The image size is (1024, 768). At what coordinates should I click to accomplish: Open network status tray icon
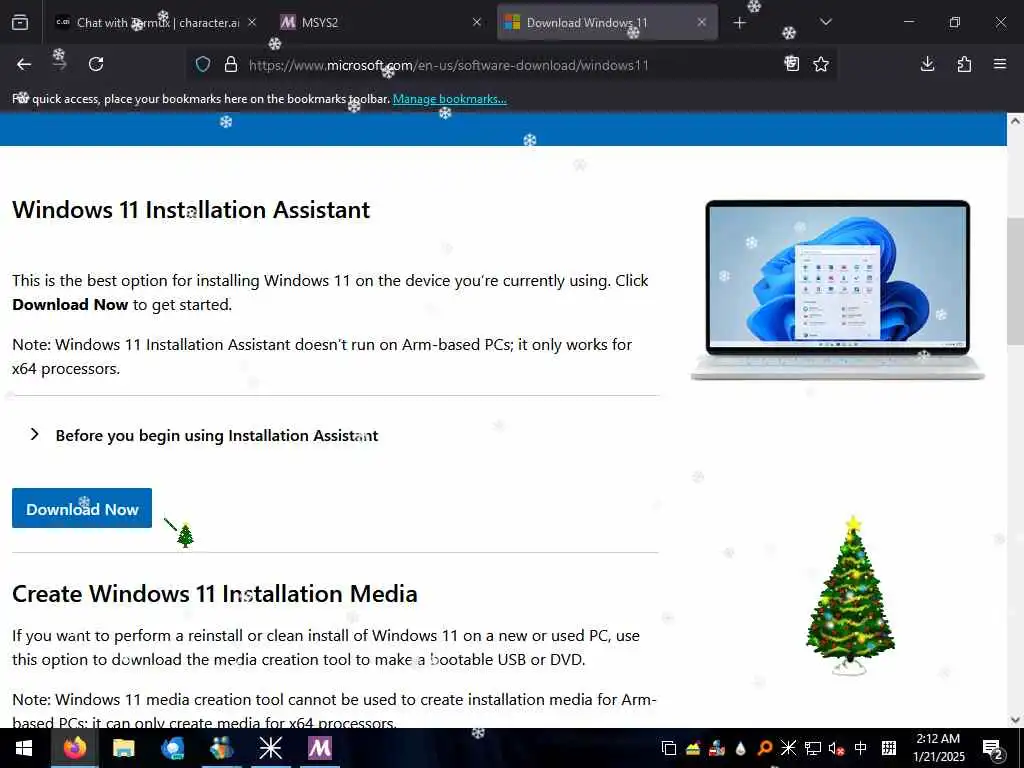[812, 748]
